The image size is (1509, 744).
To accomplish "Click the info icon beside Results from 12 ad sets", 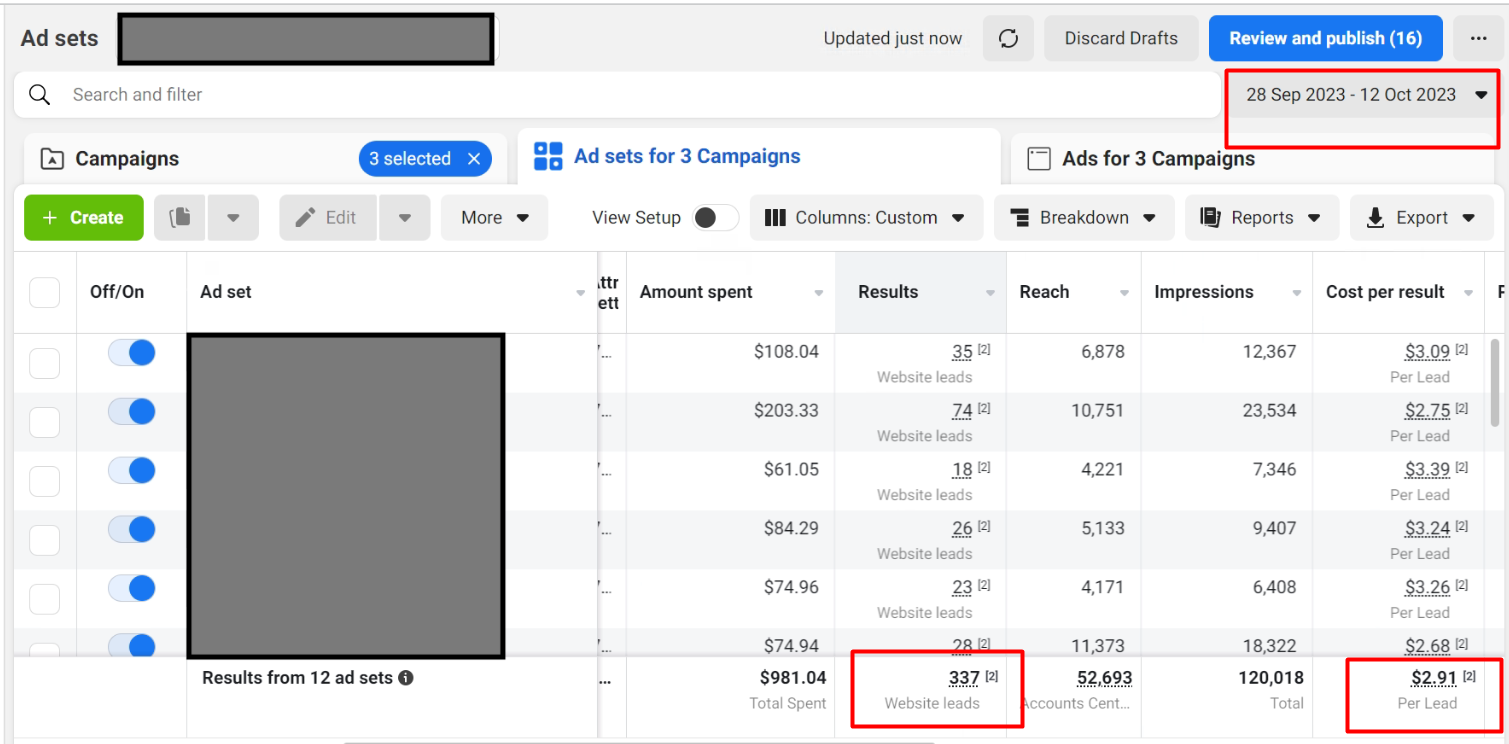I will pyautogui.click(x=406, y=678).
